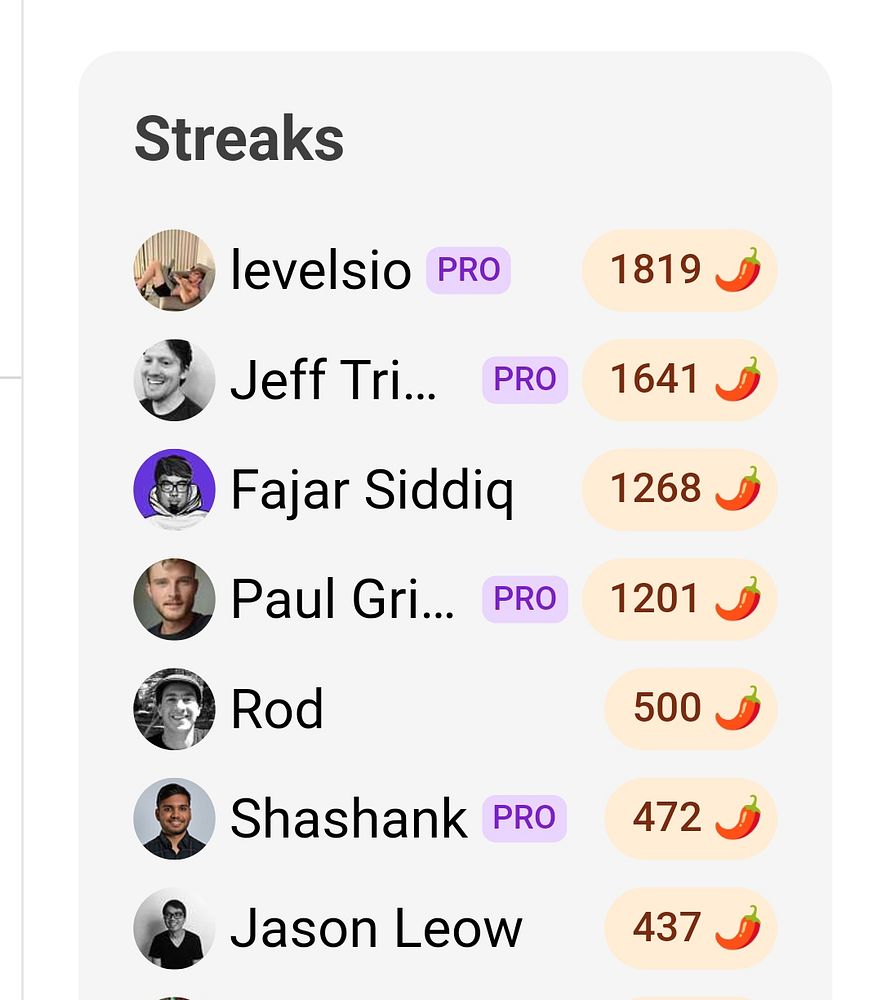Open Paul Gri... profile photo
The height and width of the screenshot is (1000, 882).
(x=174, y=599)
